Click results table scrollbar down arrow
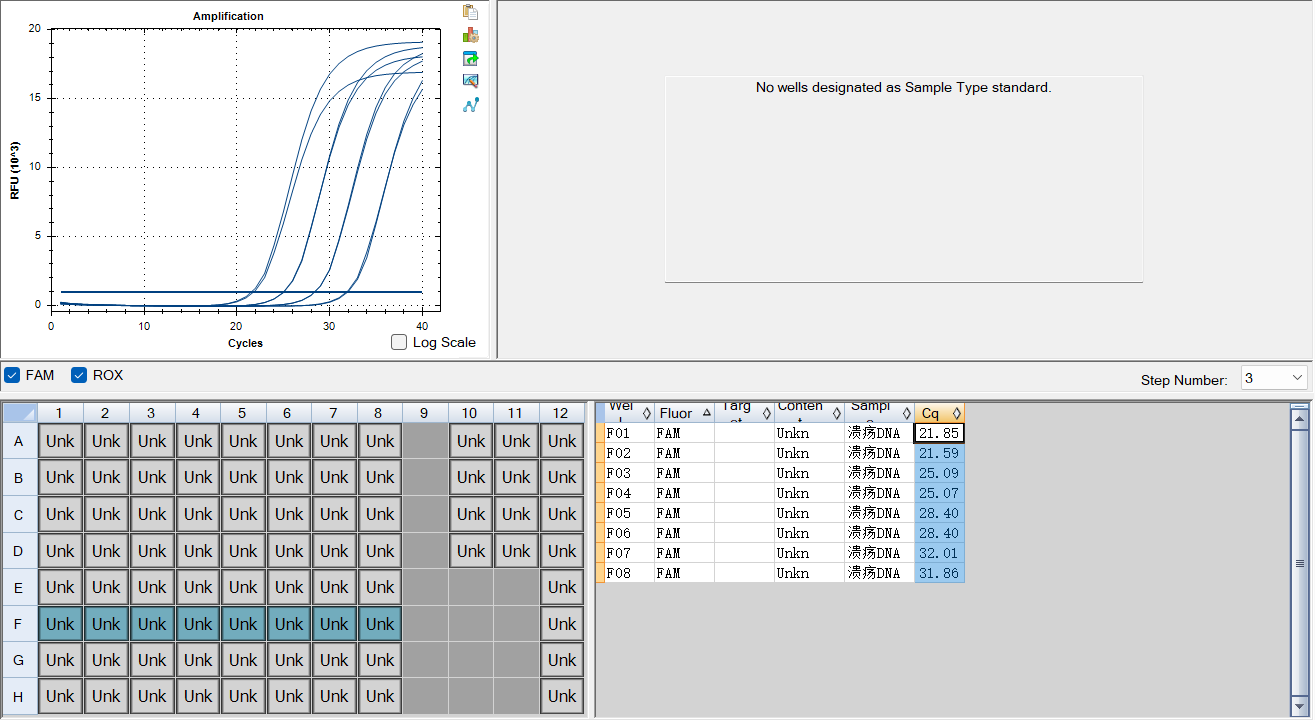Viewport: 1315px width, 720px height. [x=1299, y=708]
